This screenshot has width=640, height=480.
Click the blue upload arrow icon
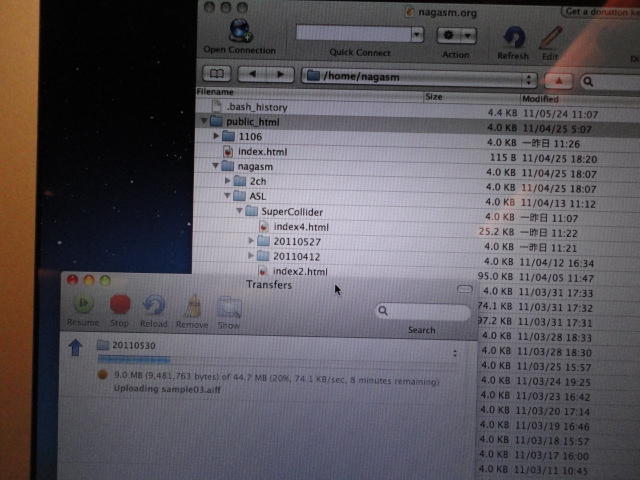click(76, 348)
